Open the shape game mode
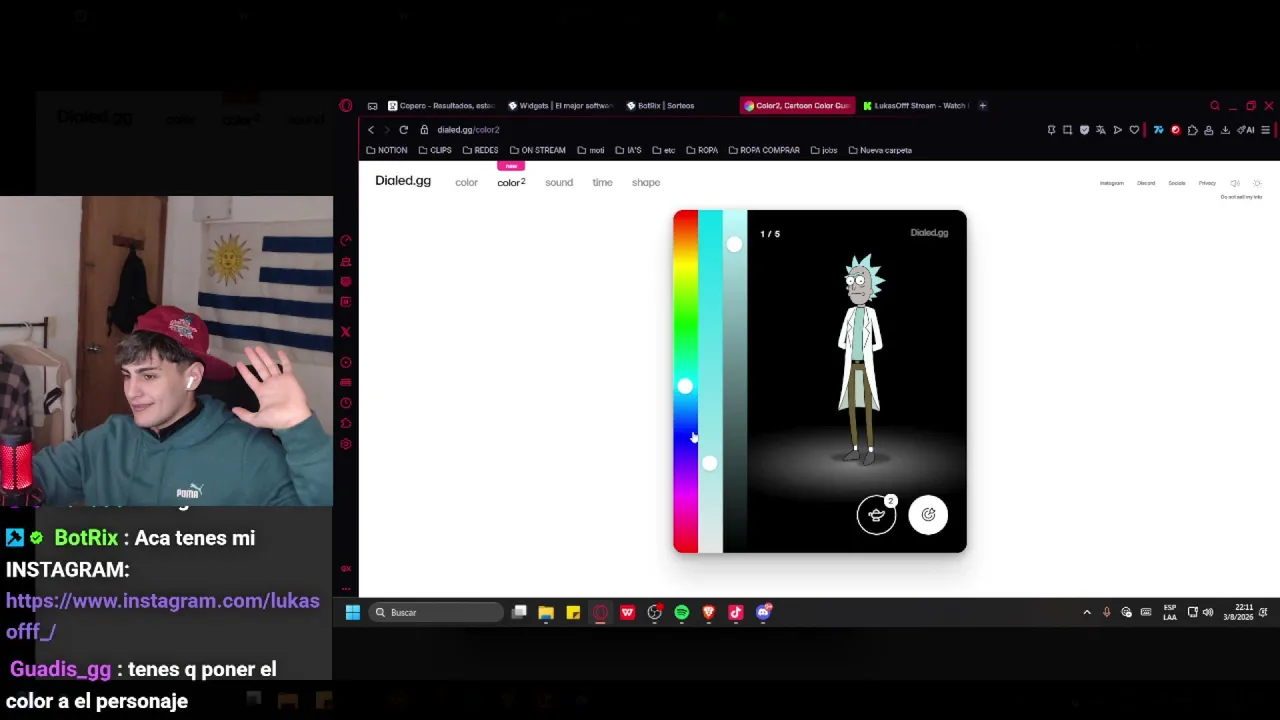The image size is (1280, 720). pyautogui.click(x=646, y=183)
